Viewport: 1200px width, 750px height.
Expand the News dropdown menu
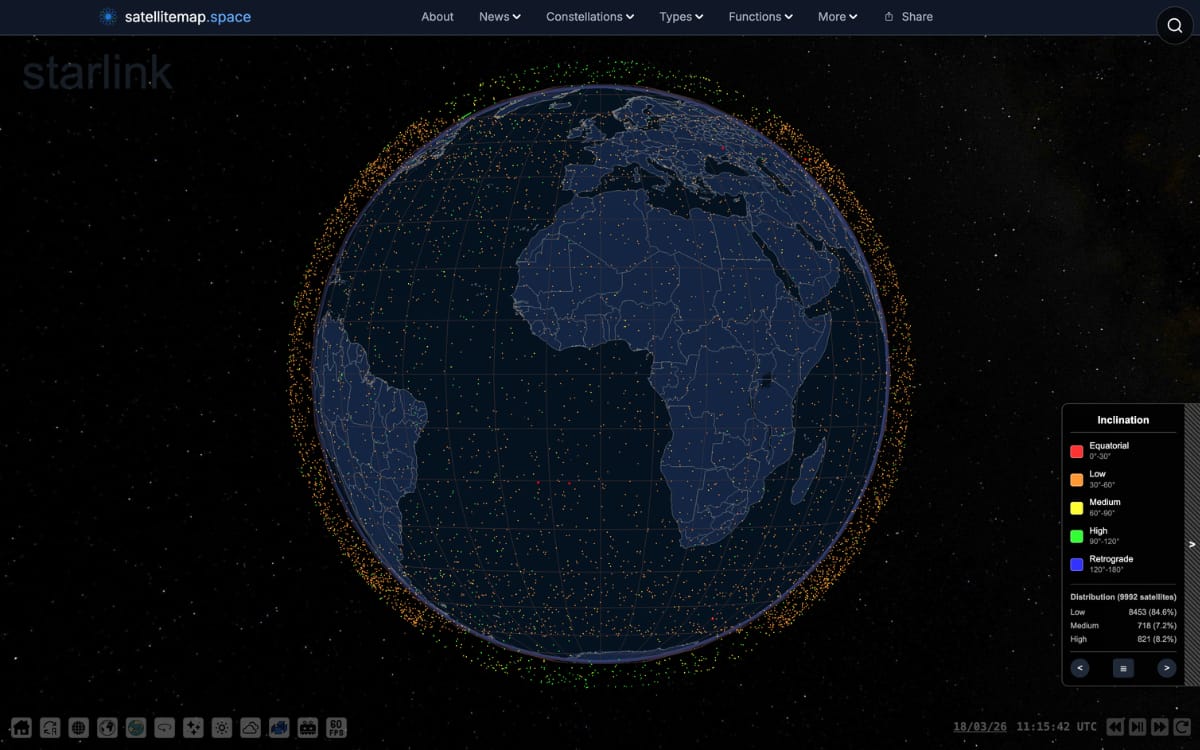pos(499,17)
